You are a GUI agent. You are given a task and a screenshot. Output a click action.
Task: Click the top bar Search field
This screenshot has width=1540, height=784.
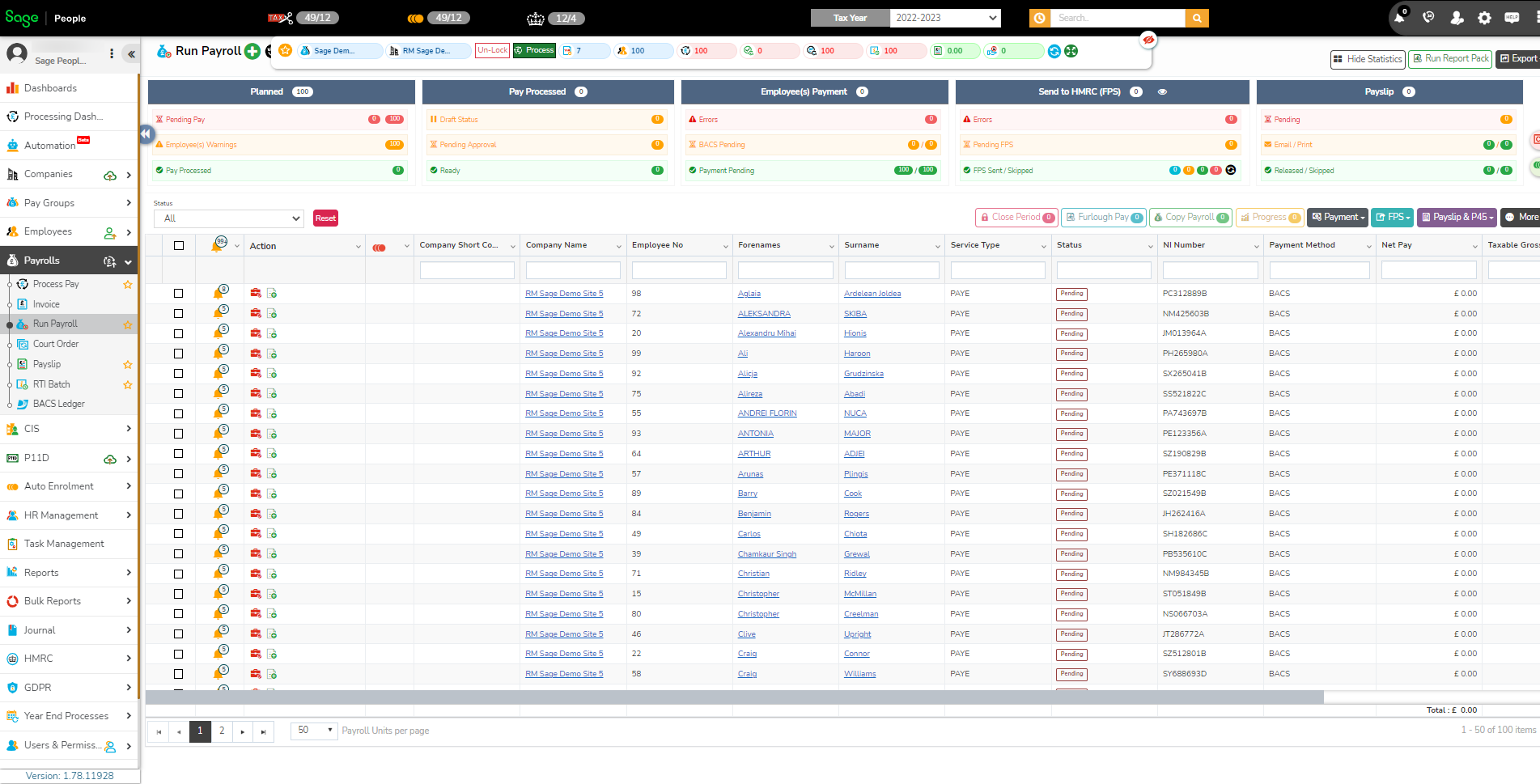[x=1118, y=18]
